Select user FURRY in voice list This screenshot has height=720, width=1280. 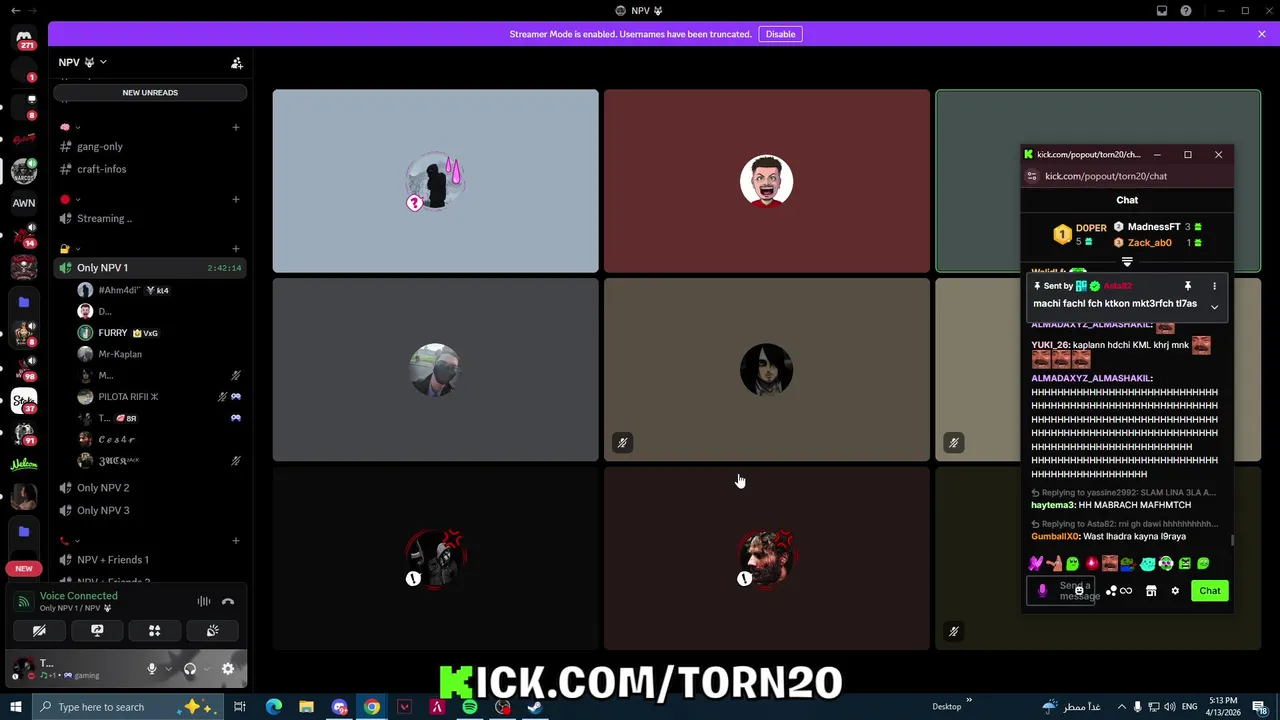tap(160, 333)
